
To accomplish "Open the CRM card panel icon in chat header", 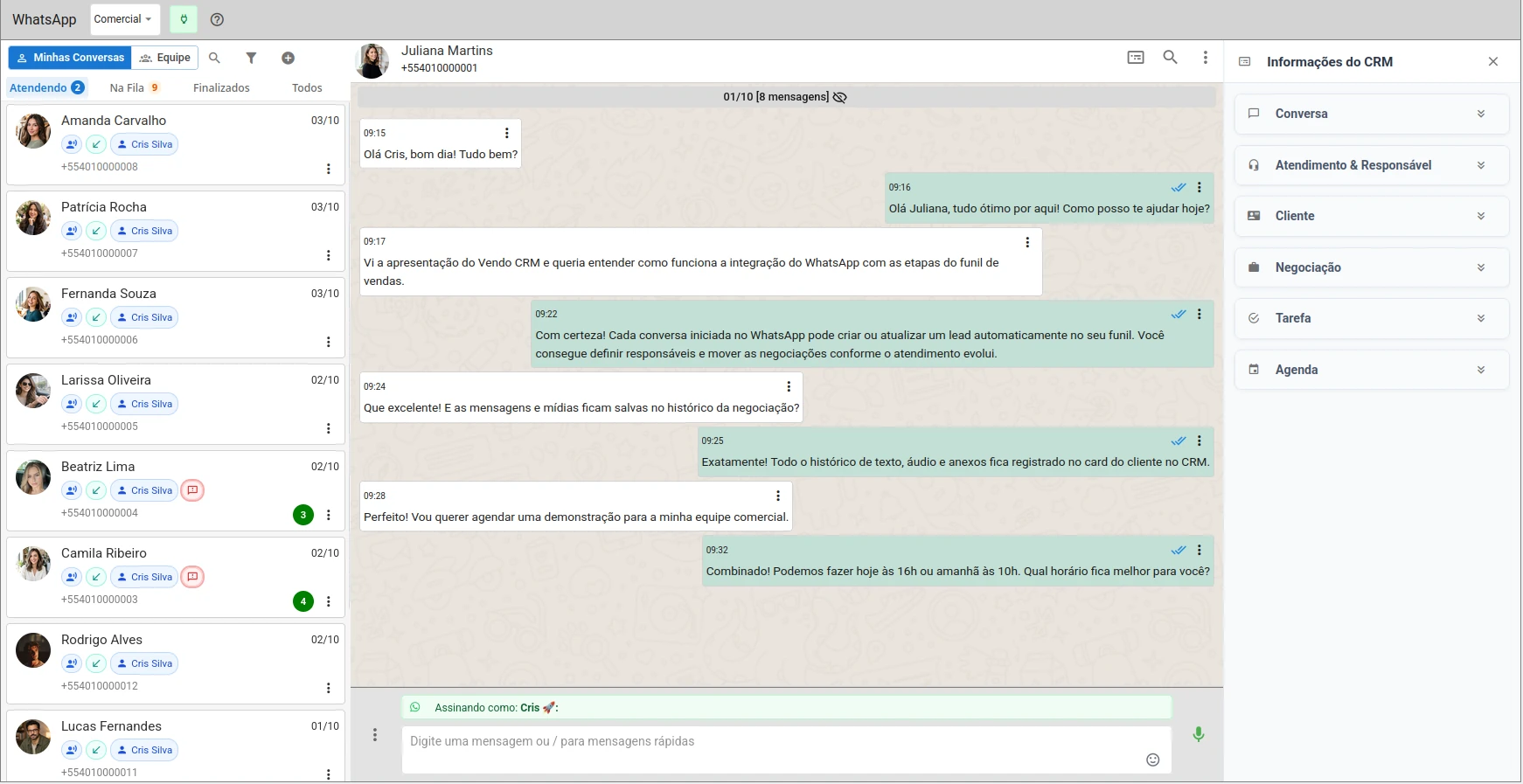I will (1136, 58).
